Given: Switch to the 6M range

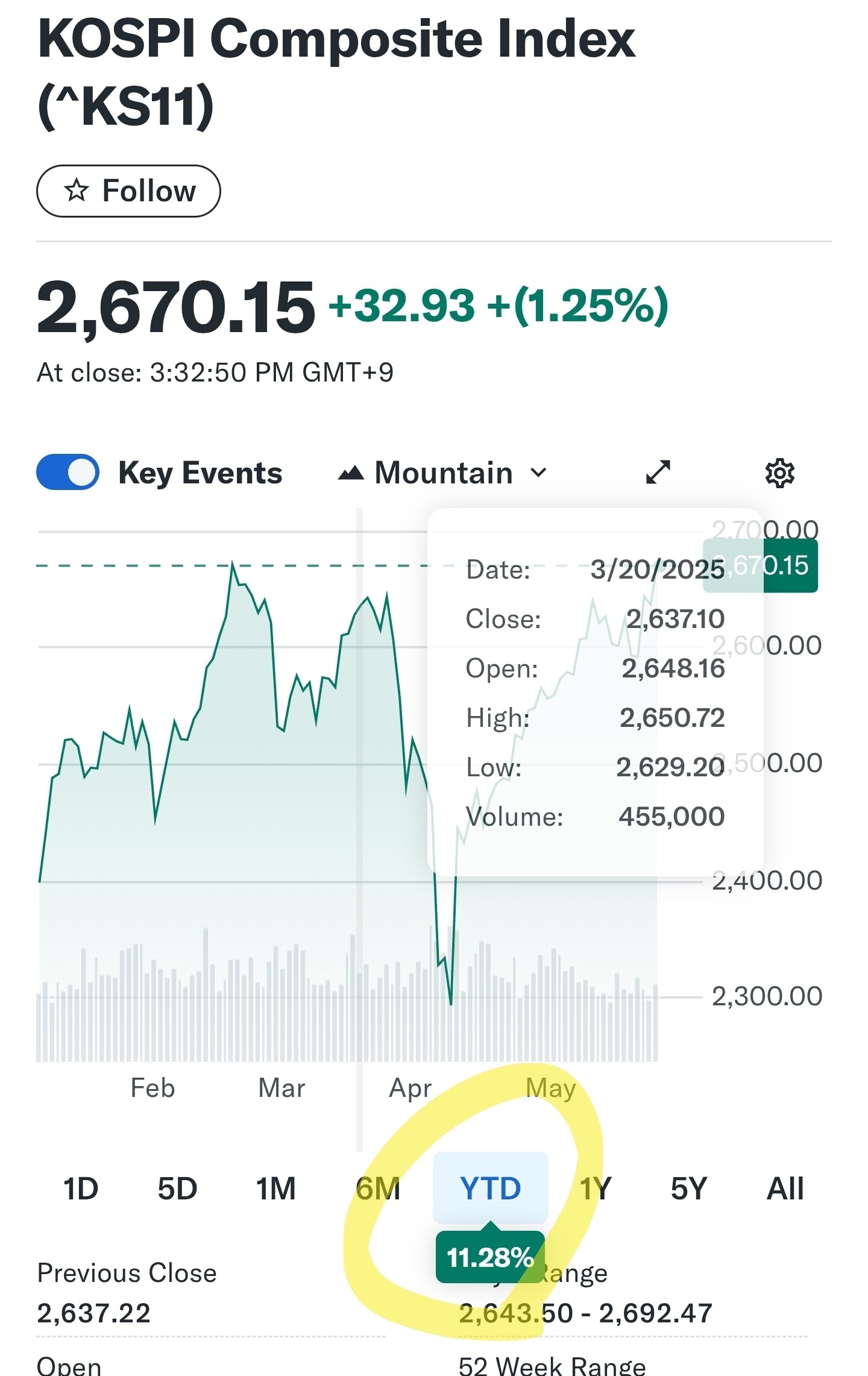Looking at the screenshot, I should 378,1189.
